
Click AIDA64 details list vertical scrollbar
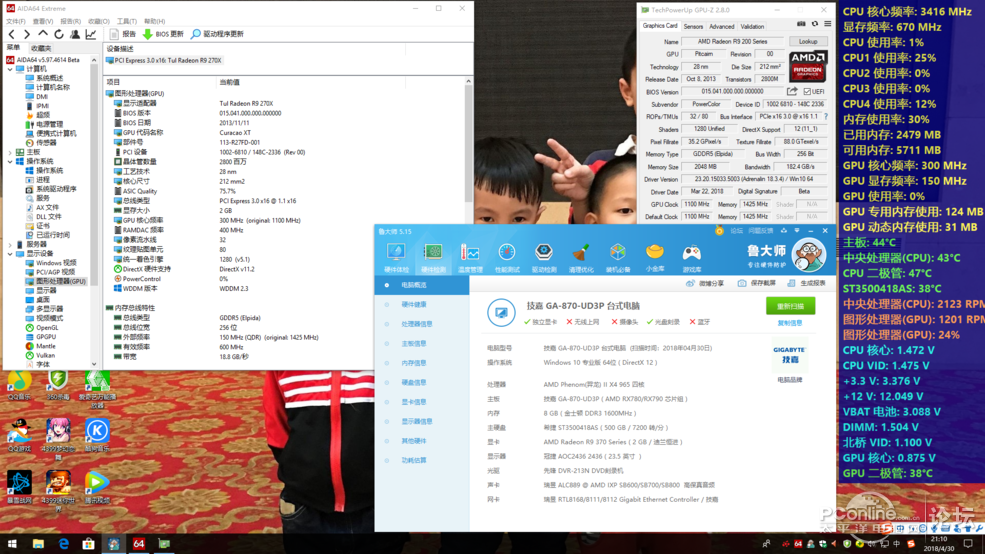pyautogui.click(x=469, y=143)
